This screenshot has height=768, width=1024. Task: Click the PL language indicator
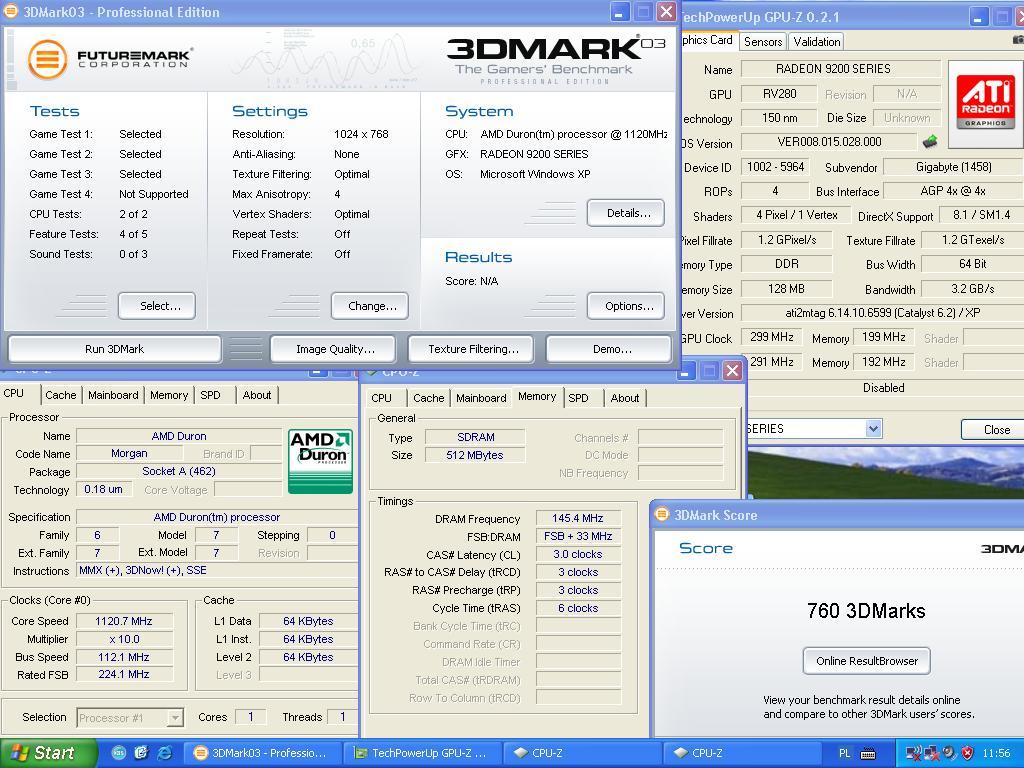845,754
